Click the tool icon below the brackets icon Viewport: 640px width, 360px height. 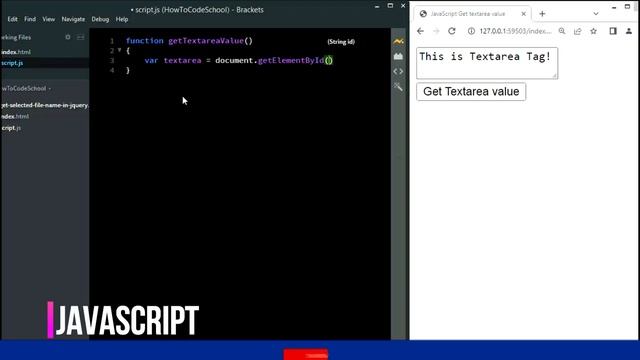pos(398,87)
